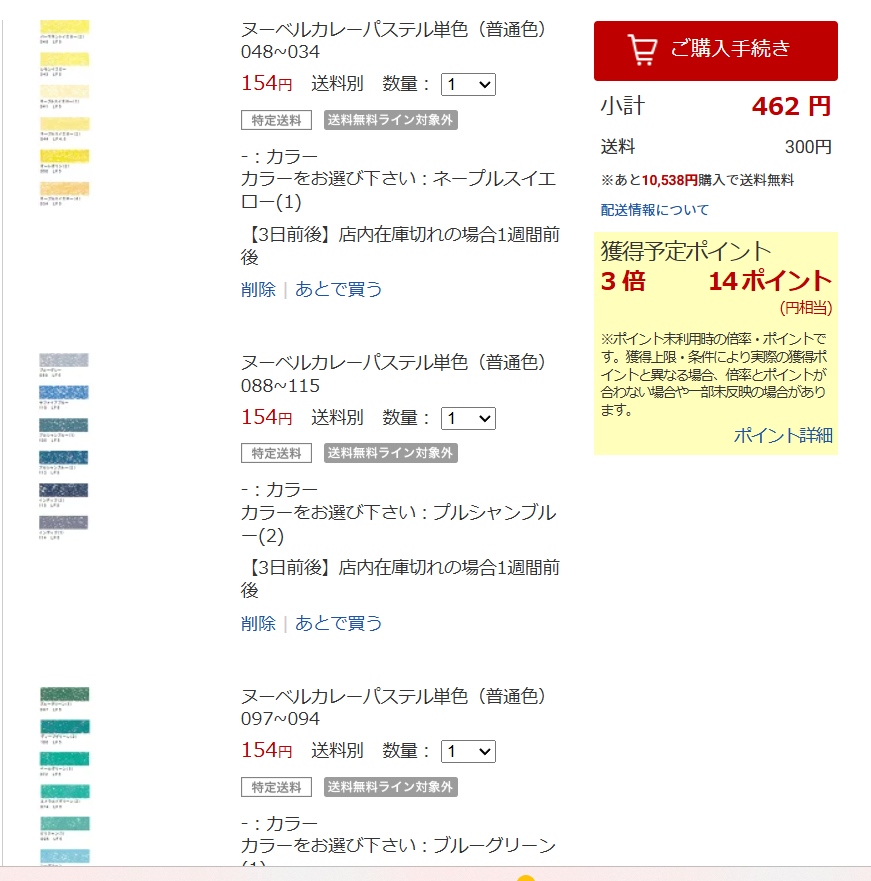Click the 獲得予定ポイント heading
The image size is (871, 881).
click(x=686, y=251)
